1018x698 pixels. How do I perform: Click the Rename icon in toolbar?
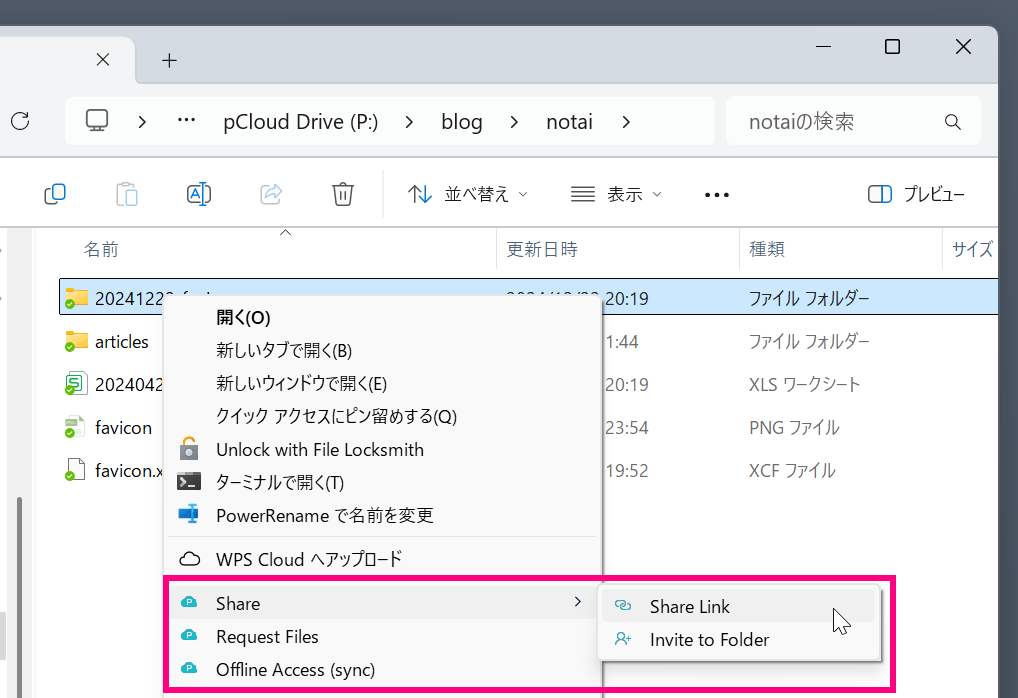point(199,194)
